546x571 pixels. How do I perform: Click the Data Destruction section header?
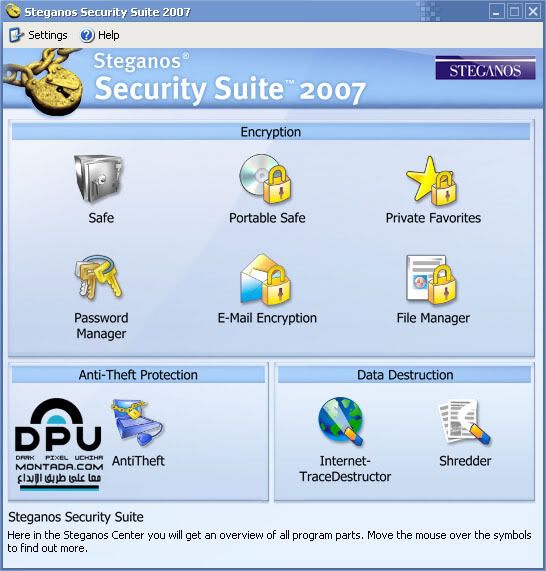pos(405,375)
